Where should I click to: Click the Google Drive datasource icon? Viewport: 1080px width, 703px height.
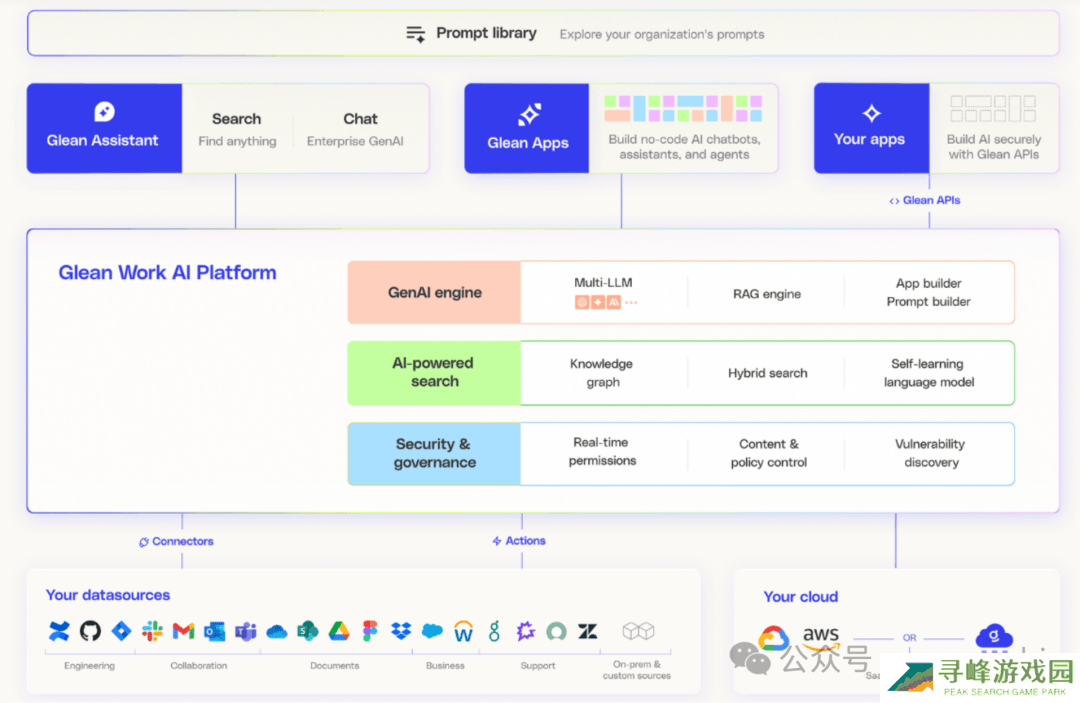[339, 631]
